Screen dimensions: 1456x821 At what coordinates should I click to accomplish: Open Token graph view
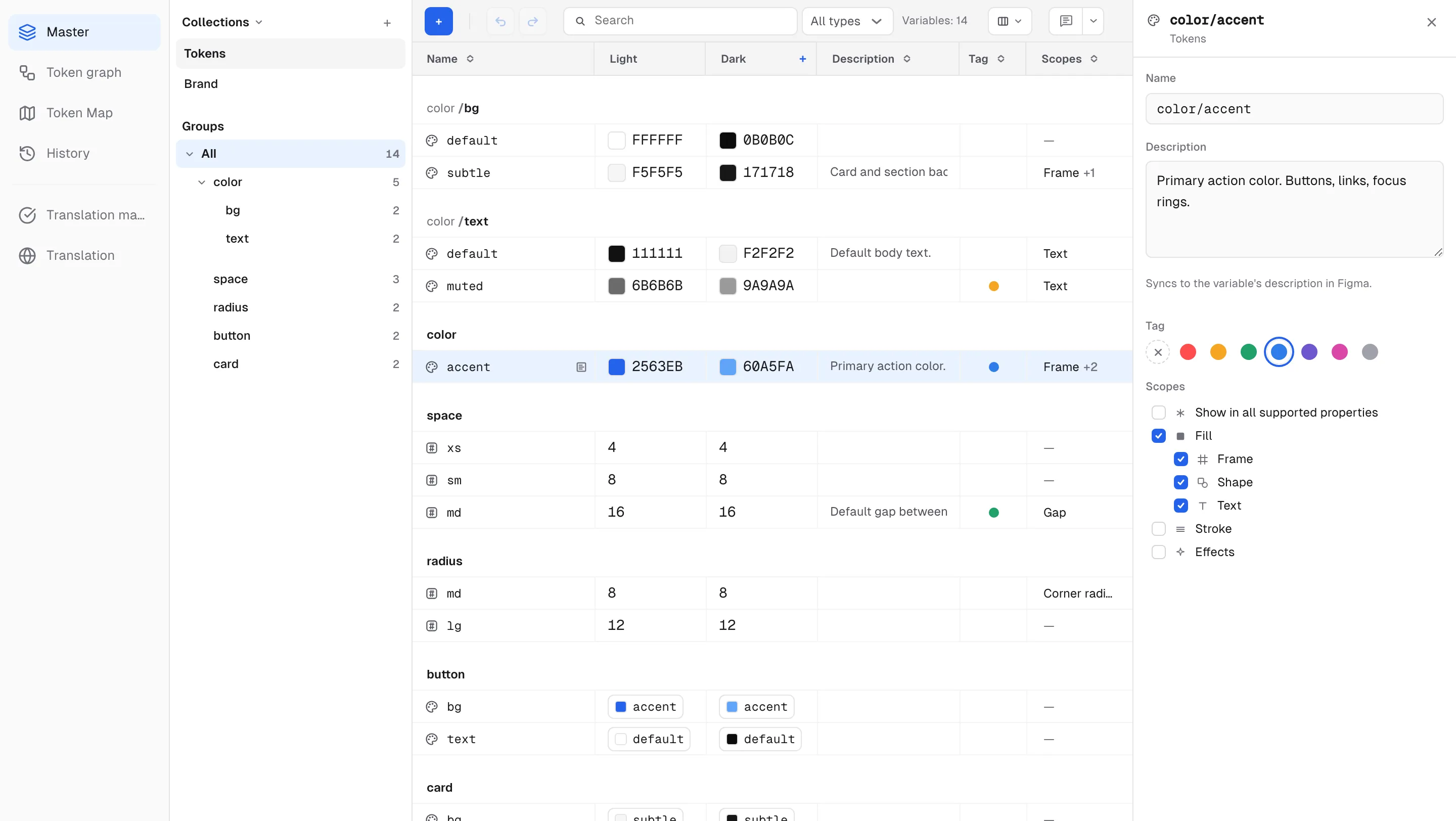pyautogui.click(x=83, y=72)
